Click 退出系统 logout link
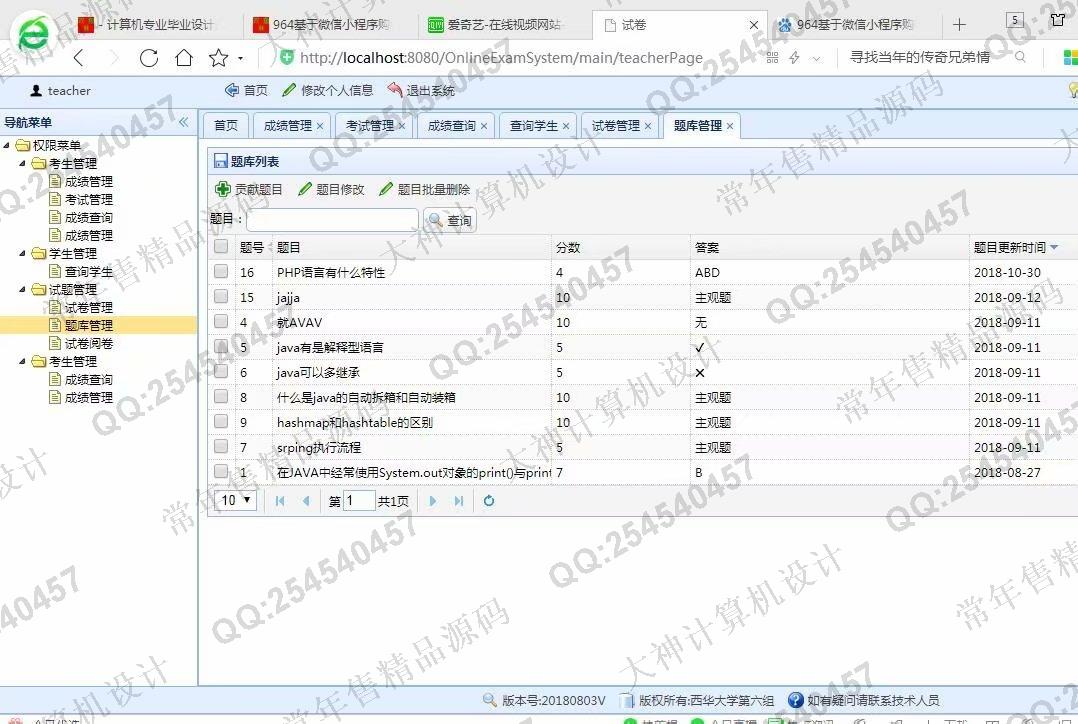 tap(421, 91)
